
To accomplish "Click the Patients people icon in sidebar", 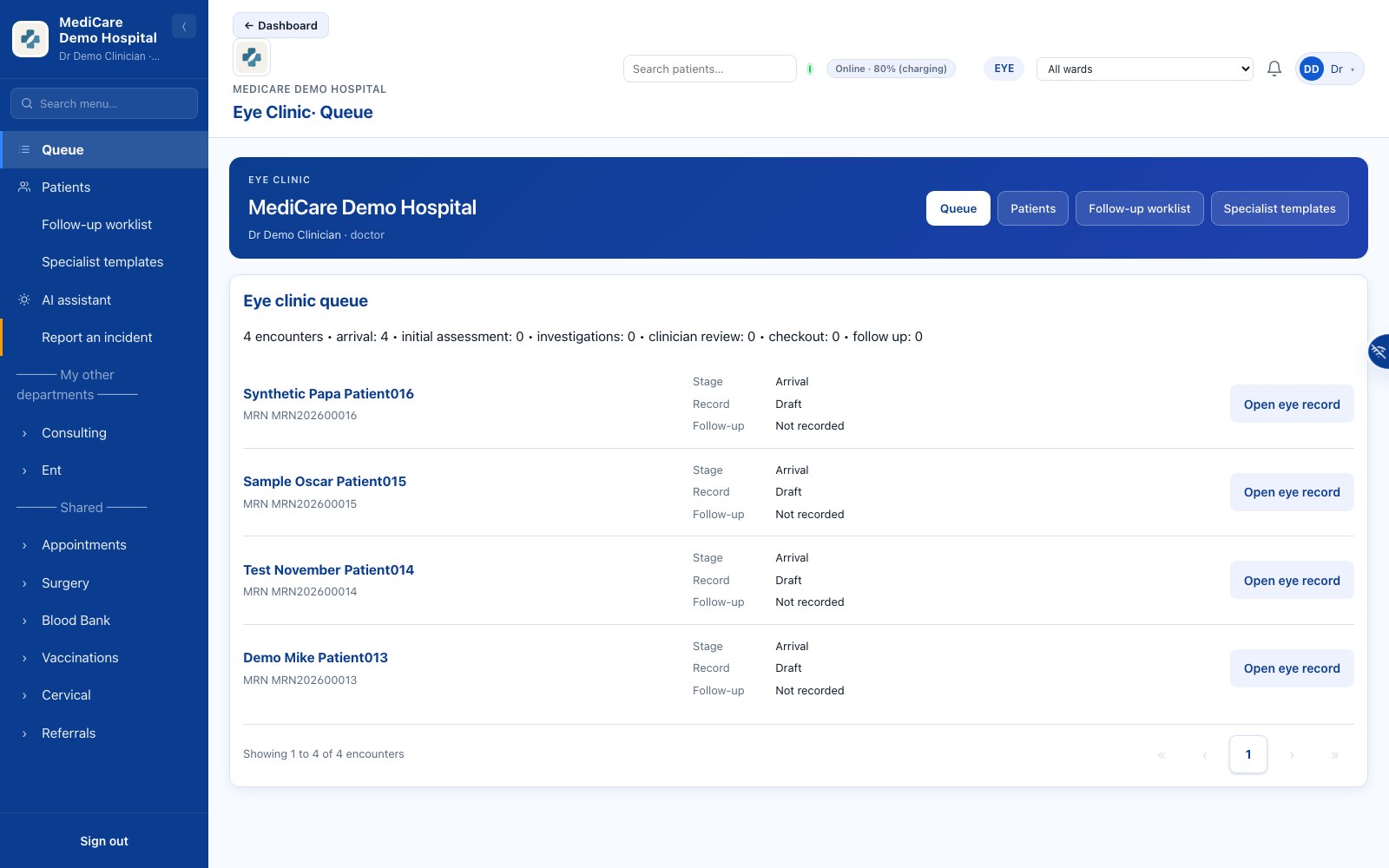I will (x=24, y=187).
